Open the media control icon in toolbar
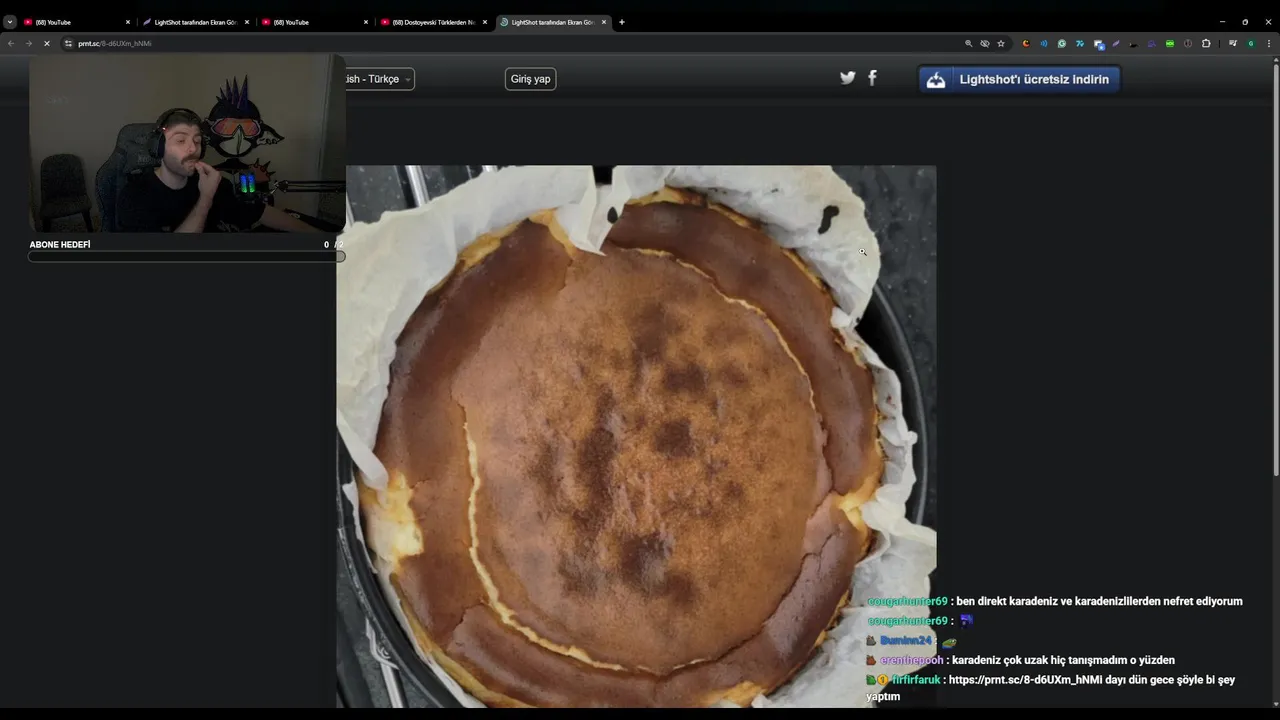Screen dimensions: 1280x720 (1233, 44)
